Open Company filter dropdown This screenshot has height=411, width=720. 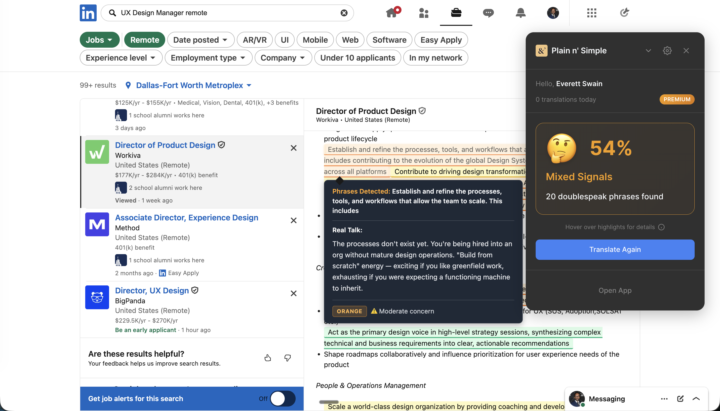pyautogui.click(x=283, y=58)
